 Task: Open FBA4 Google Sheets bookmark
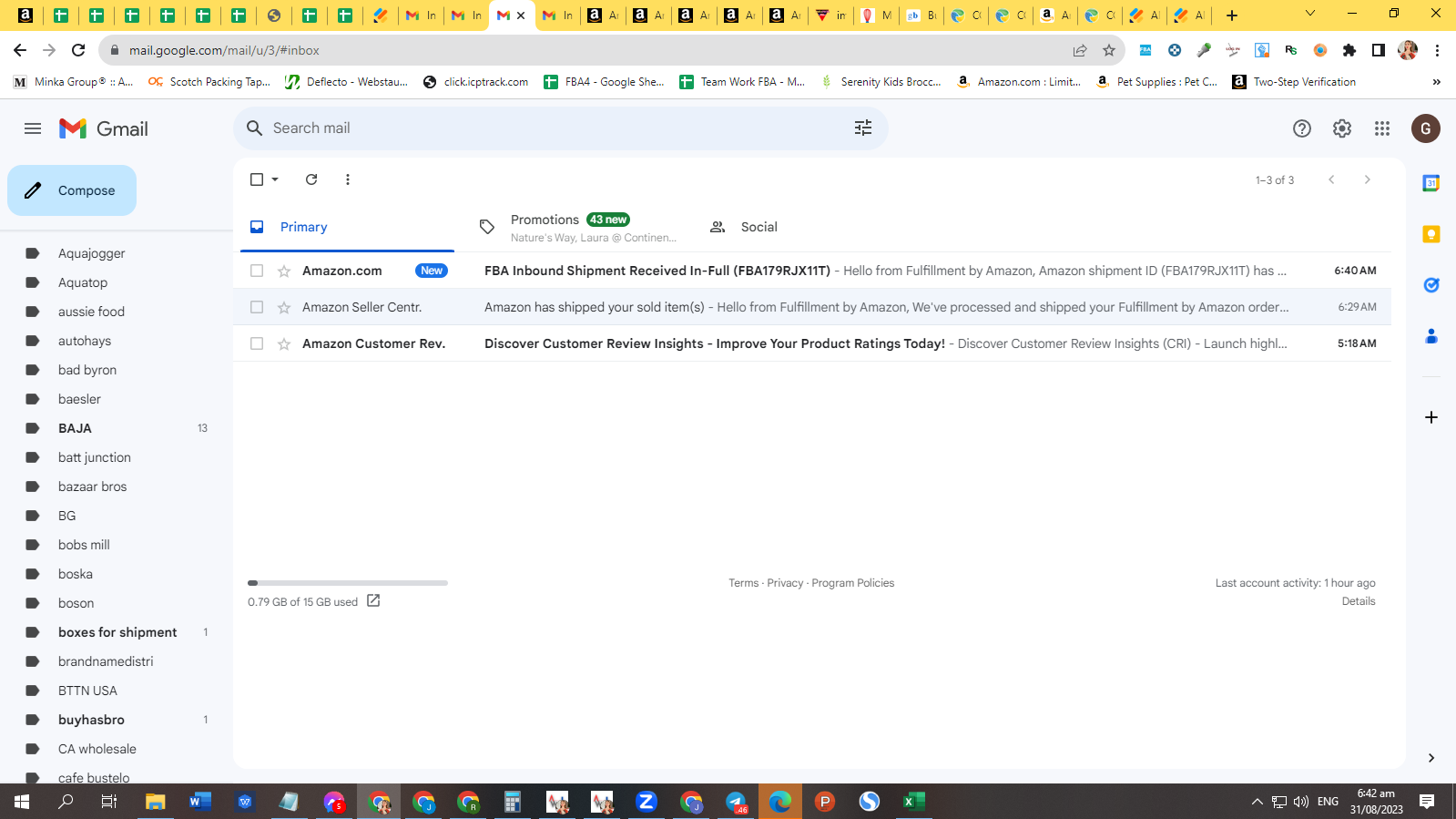click(x=605, y=82)
